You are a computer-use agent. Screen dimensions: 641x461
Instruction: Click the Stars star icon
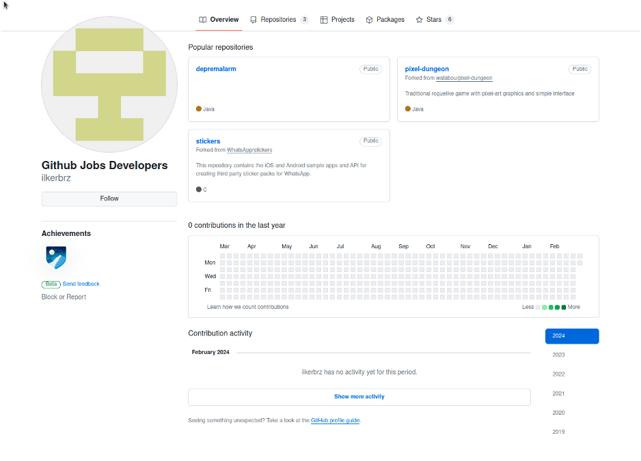[x=419, y=20]
